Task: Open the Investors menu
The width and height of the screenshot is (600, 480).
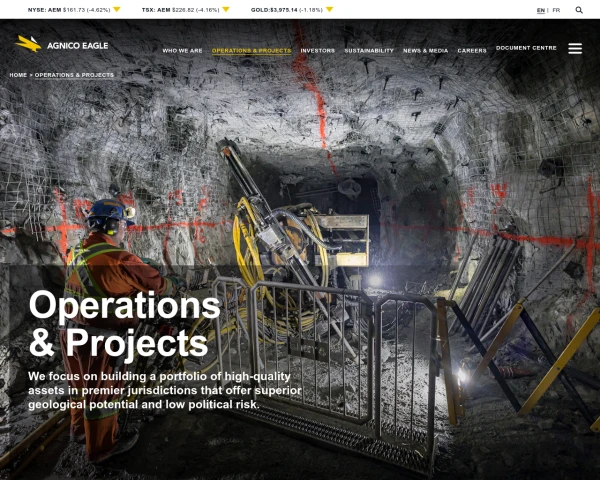Action: coord(318,50)
